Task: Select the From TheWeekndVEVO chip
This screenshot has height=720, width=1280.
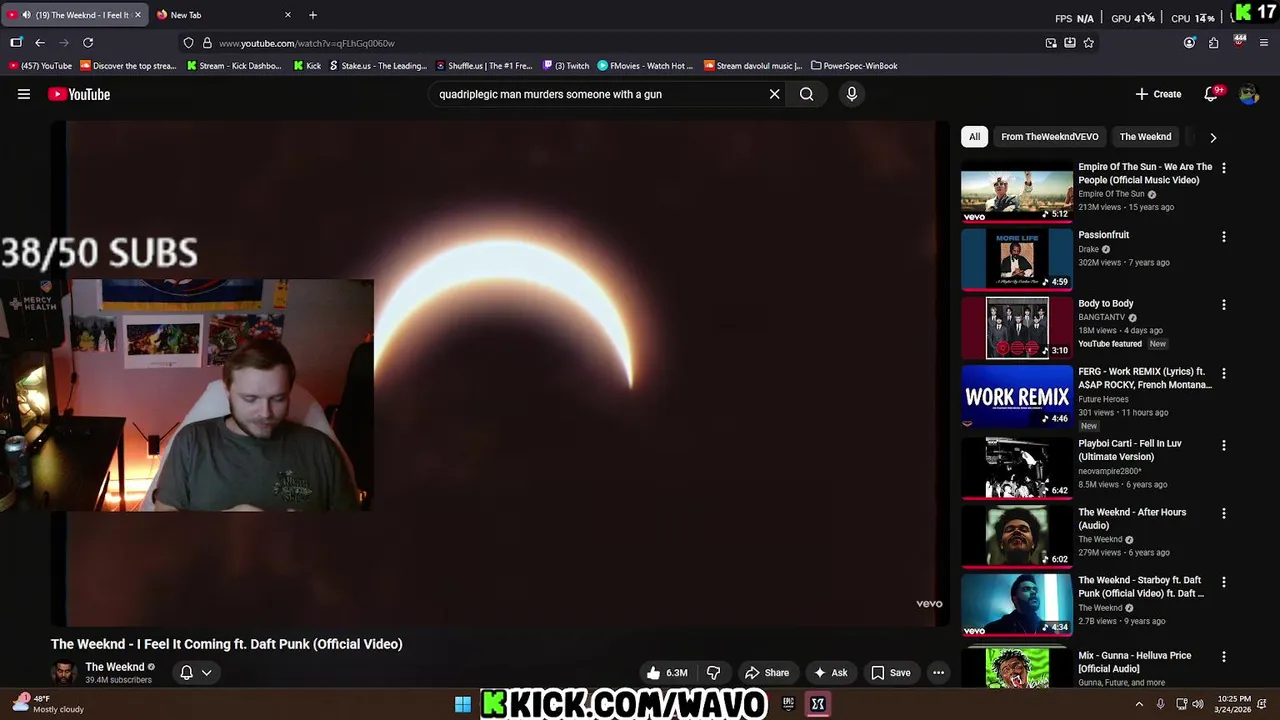Action: (1050, 137)
